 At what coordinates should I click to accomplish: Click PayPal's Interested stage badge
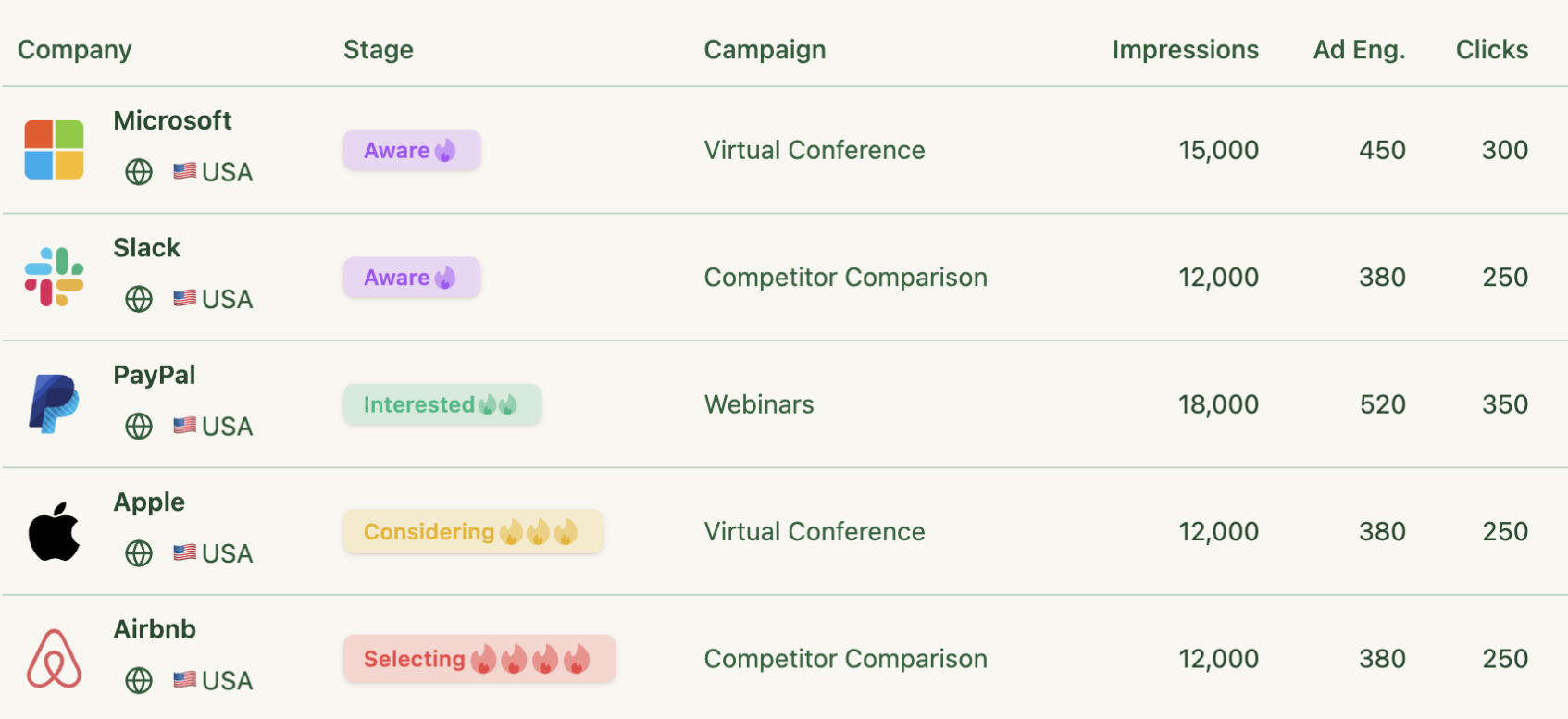click(x=442, y=404)
